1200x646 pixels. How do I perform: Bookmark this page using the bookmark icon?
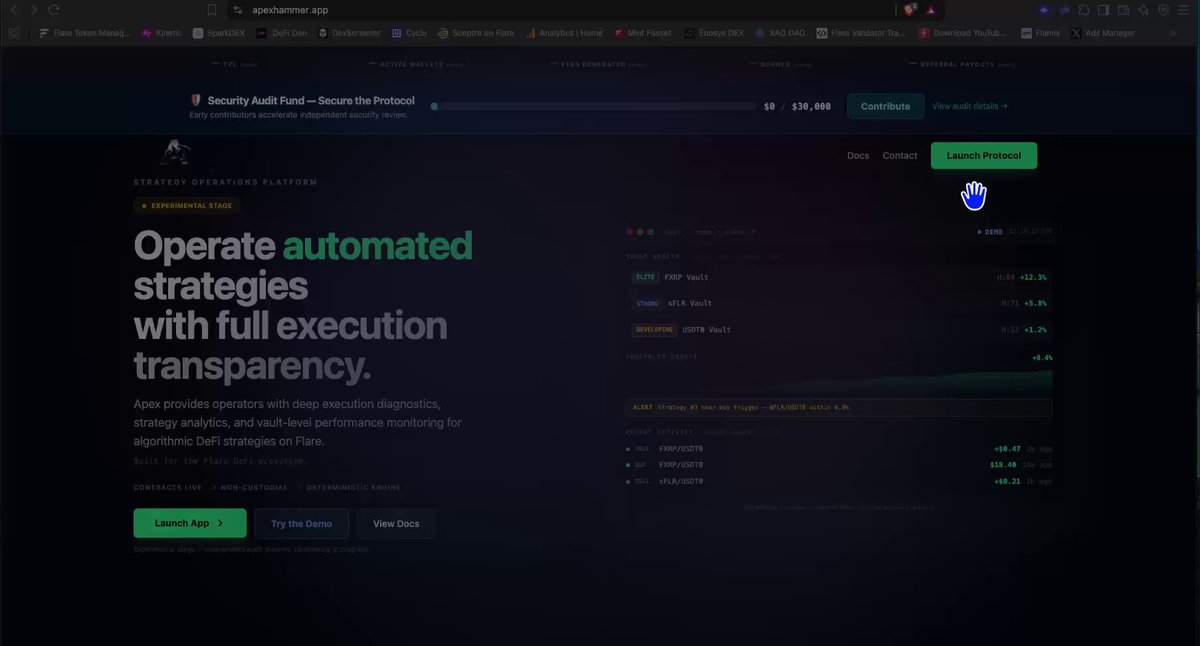[x=212, y=10]
